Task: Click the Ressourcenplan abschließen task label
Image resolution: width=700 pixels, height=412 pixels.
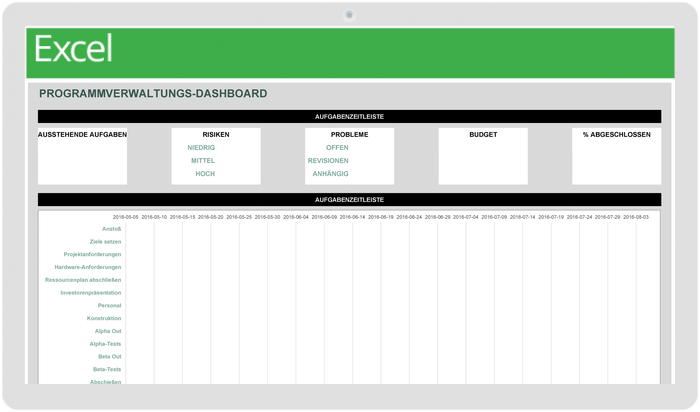Action: (83, 280)
